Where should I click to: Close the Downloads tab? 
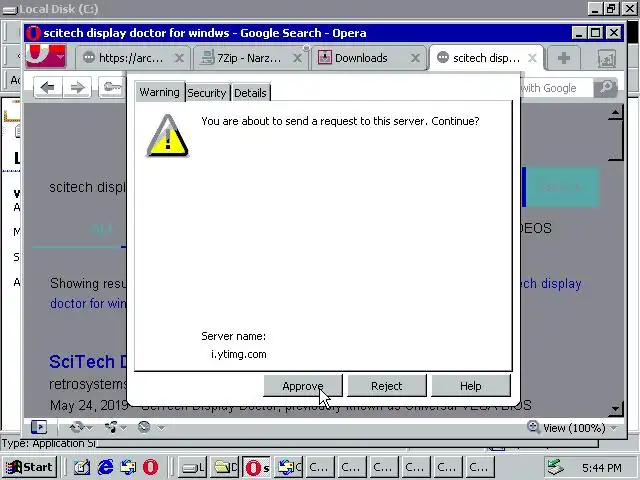415,58
